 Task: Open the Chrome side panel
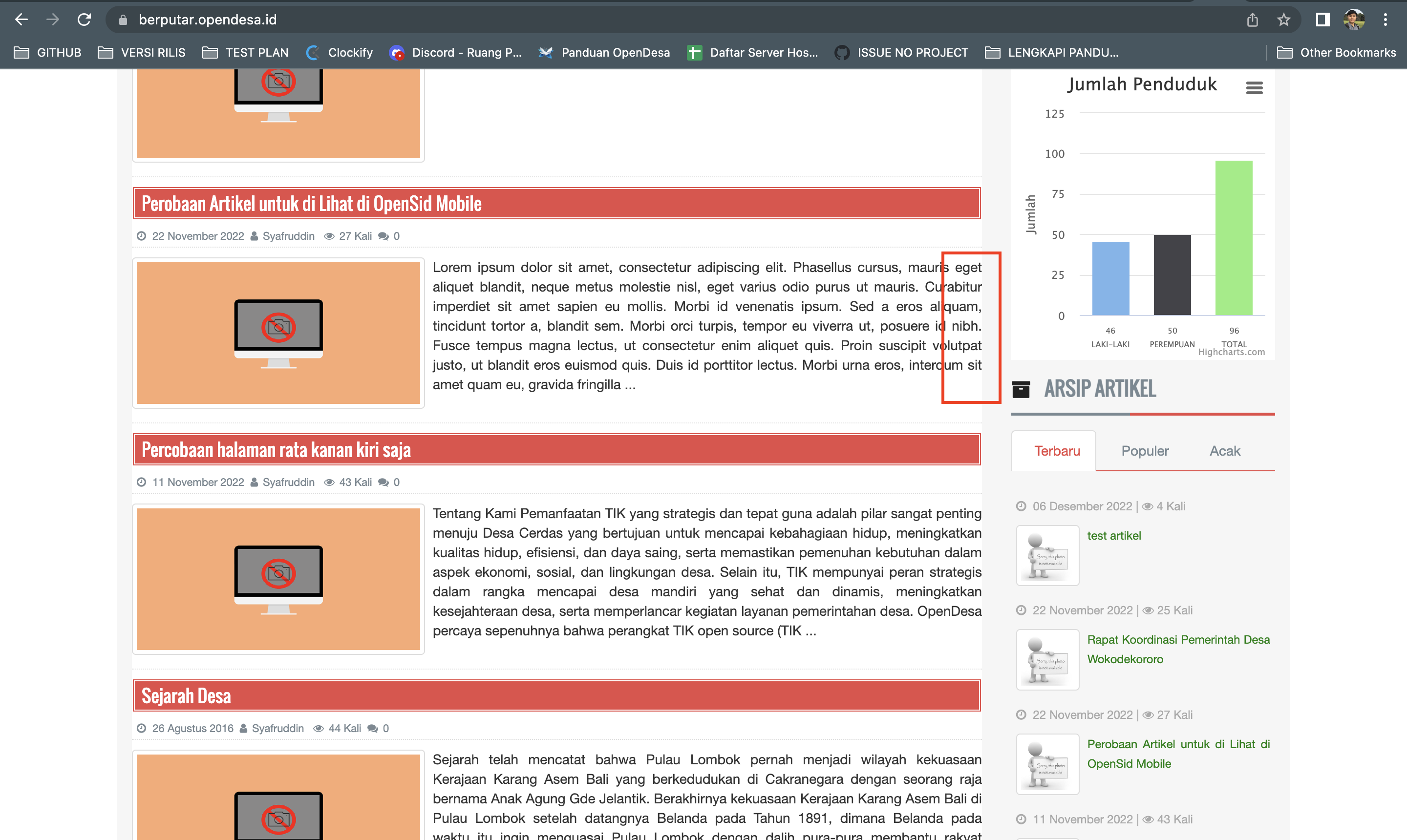click(x=1322, y=19)
